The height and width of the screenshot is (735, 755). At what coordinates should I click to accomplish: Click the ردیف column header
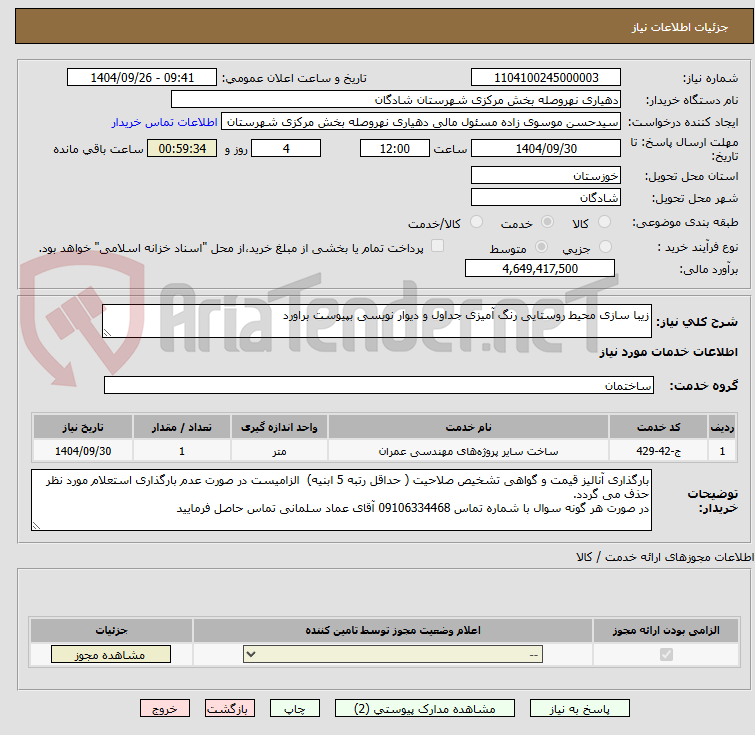coord(722,427)
